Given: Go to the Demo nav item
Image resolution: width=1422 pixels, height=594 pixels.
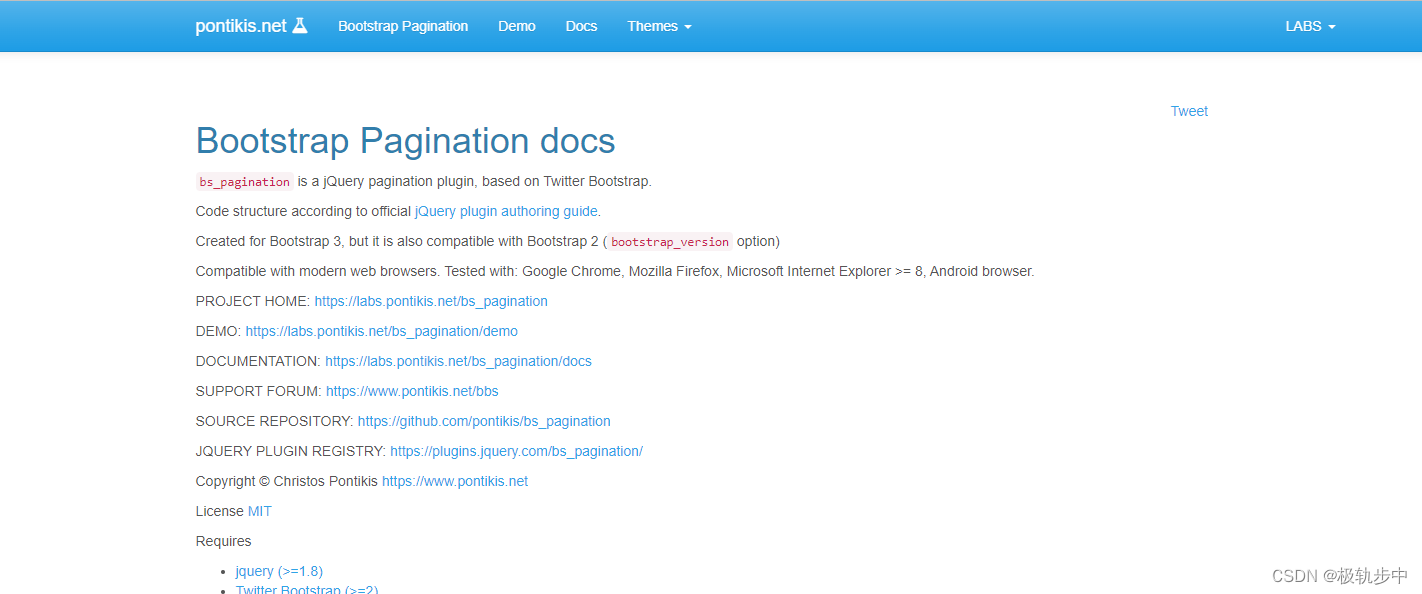Looking at the screenshot, I should click(x=517, y=26).
